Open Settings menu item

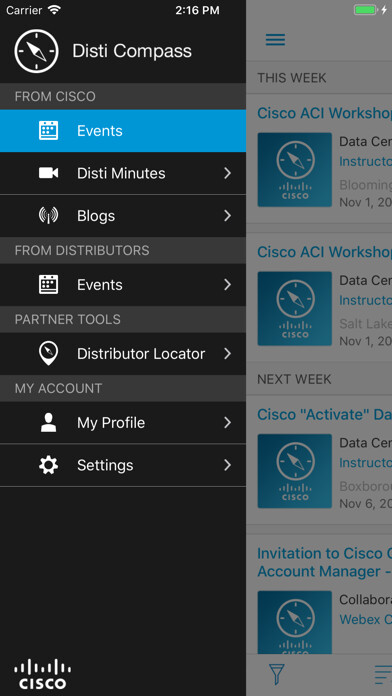pyautogui.click(x=123, y=465)
